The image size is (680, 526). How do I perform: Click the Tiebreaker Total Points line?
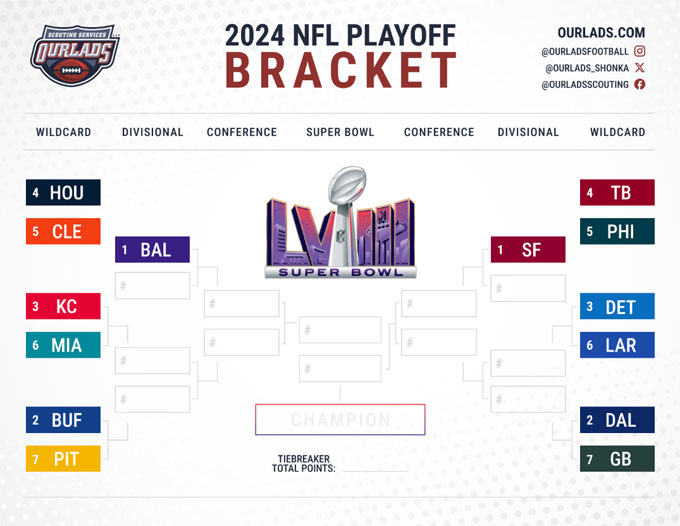370,467
